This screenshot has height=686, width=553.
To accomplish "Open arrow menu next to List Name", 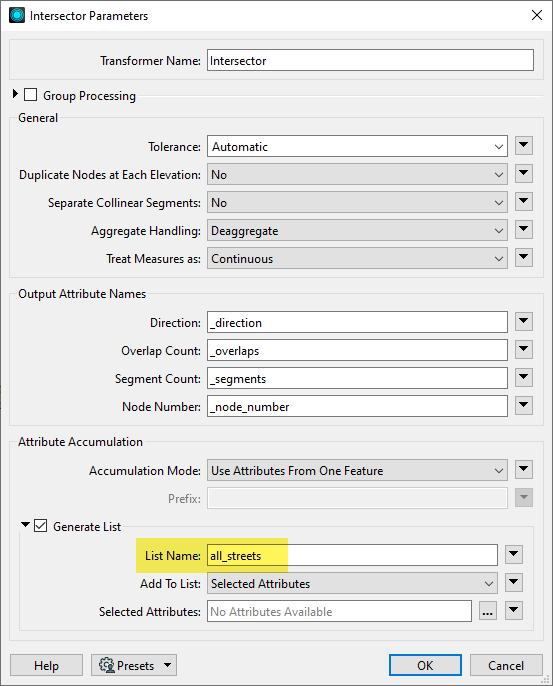I will pyautogui.click(x=514, y=554).
